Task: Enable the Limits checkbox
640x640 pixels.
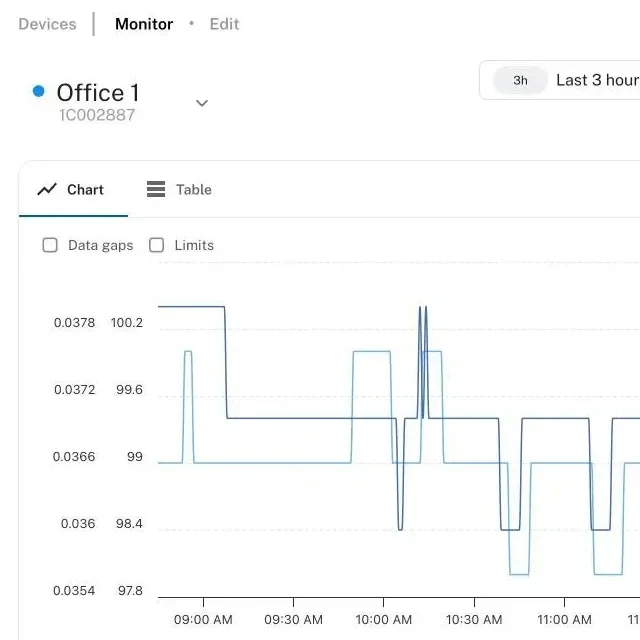Action: (156, 245)
